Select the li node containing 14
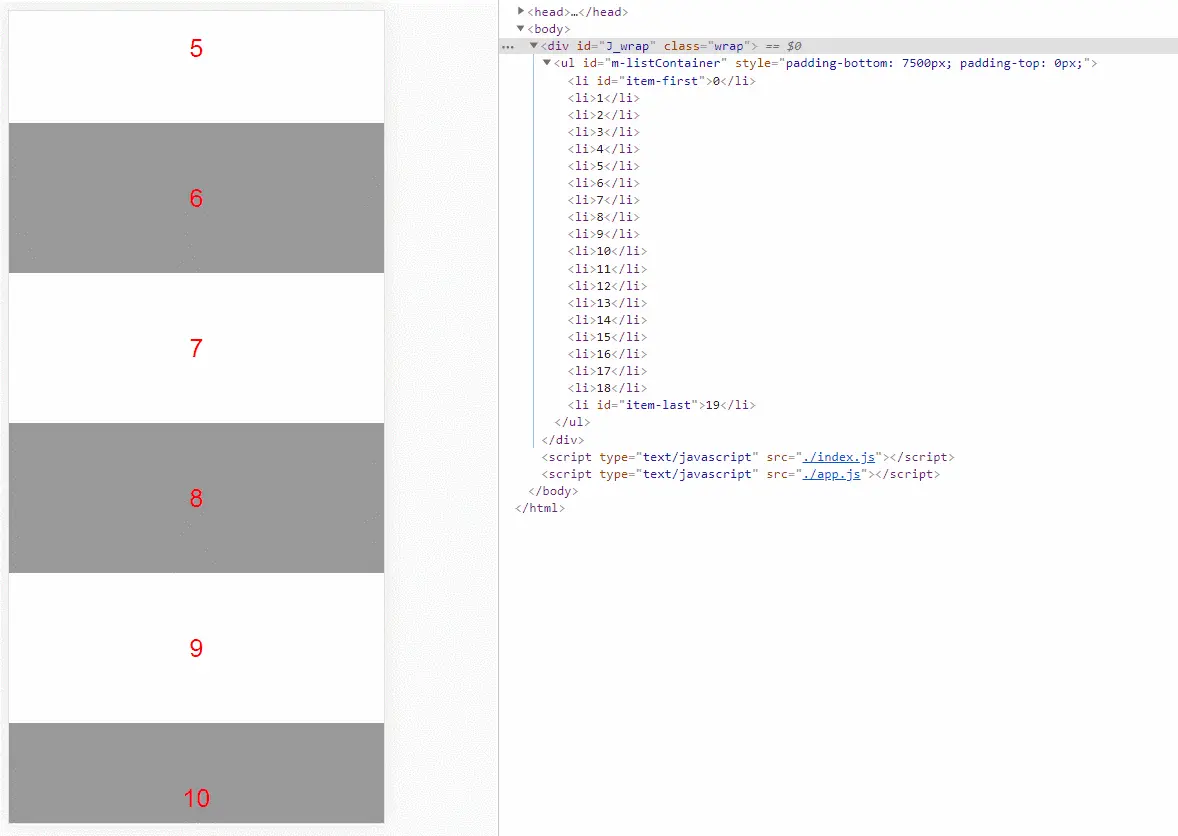The width and height of the screenshot is (1178, 836). [607, 320]
